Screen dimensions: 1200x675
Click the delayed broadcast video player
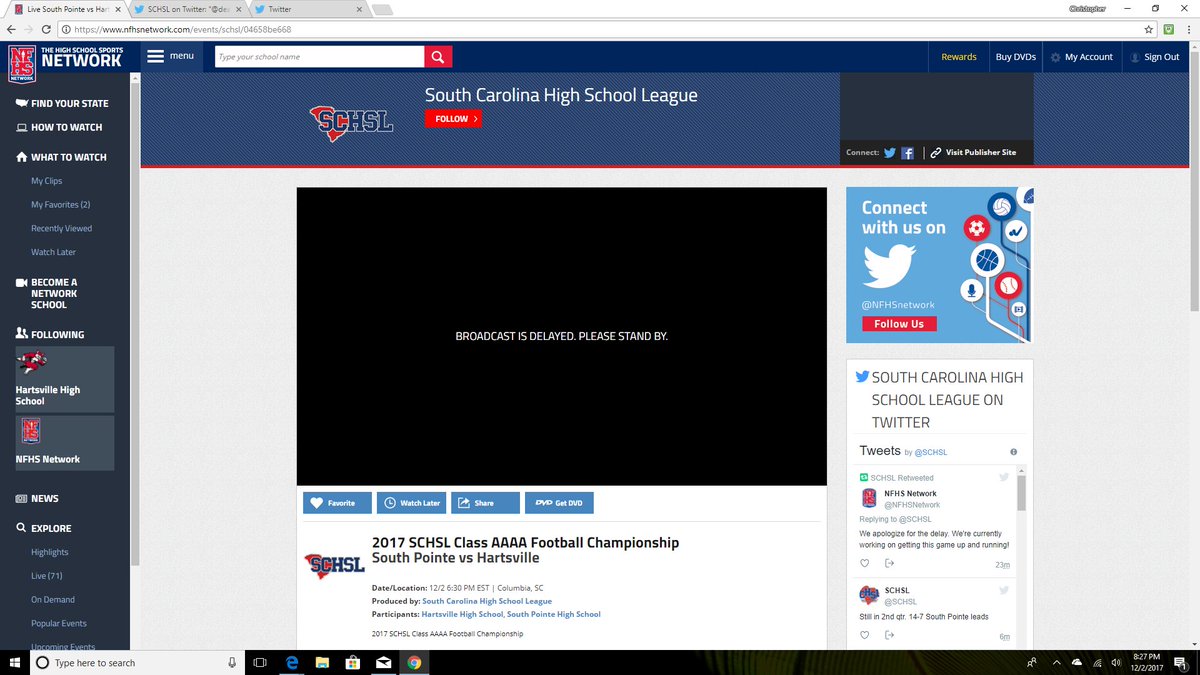point(561,336)
